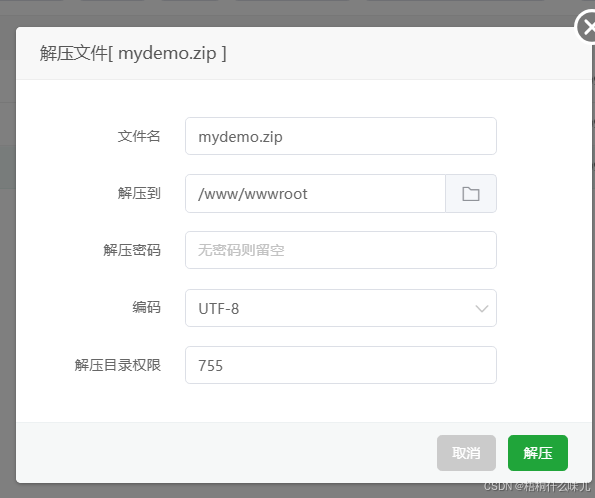Click the gray 取消 button
Screen dimensions: 595x498
click(466, 453)
